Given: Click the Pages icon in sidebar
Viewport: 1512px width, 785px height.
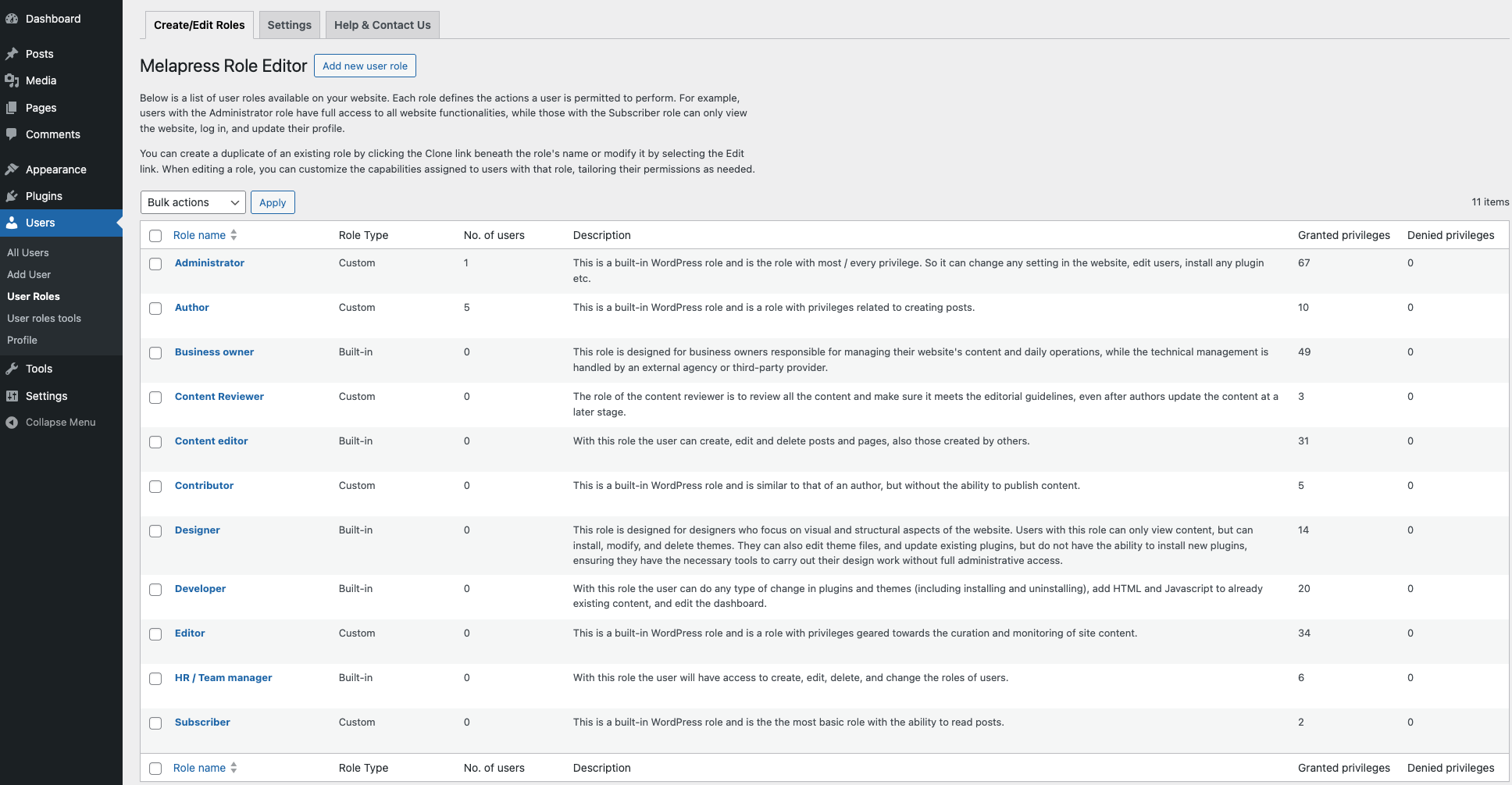Looking at the screenshot, I should [12, 108].
